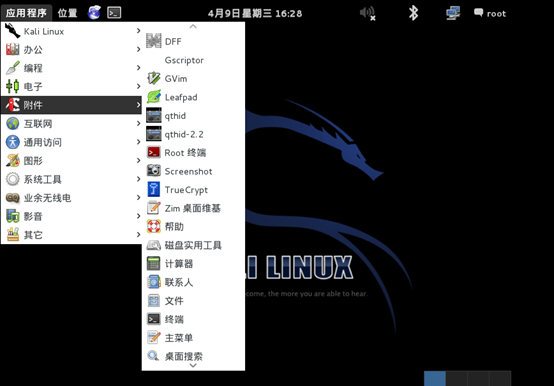
Task: Launch the Zim 桌面维基 icon
Action: point(154,208)
